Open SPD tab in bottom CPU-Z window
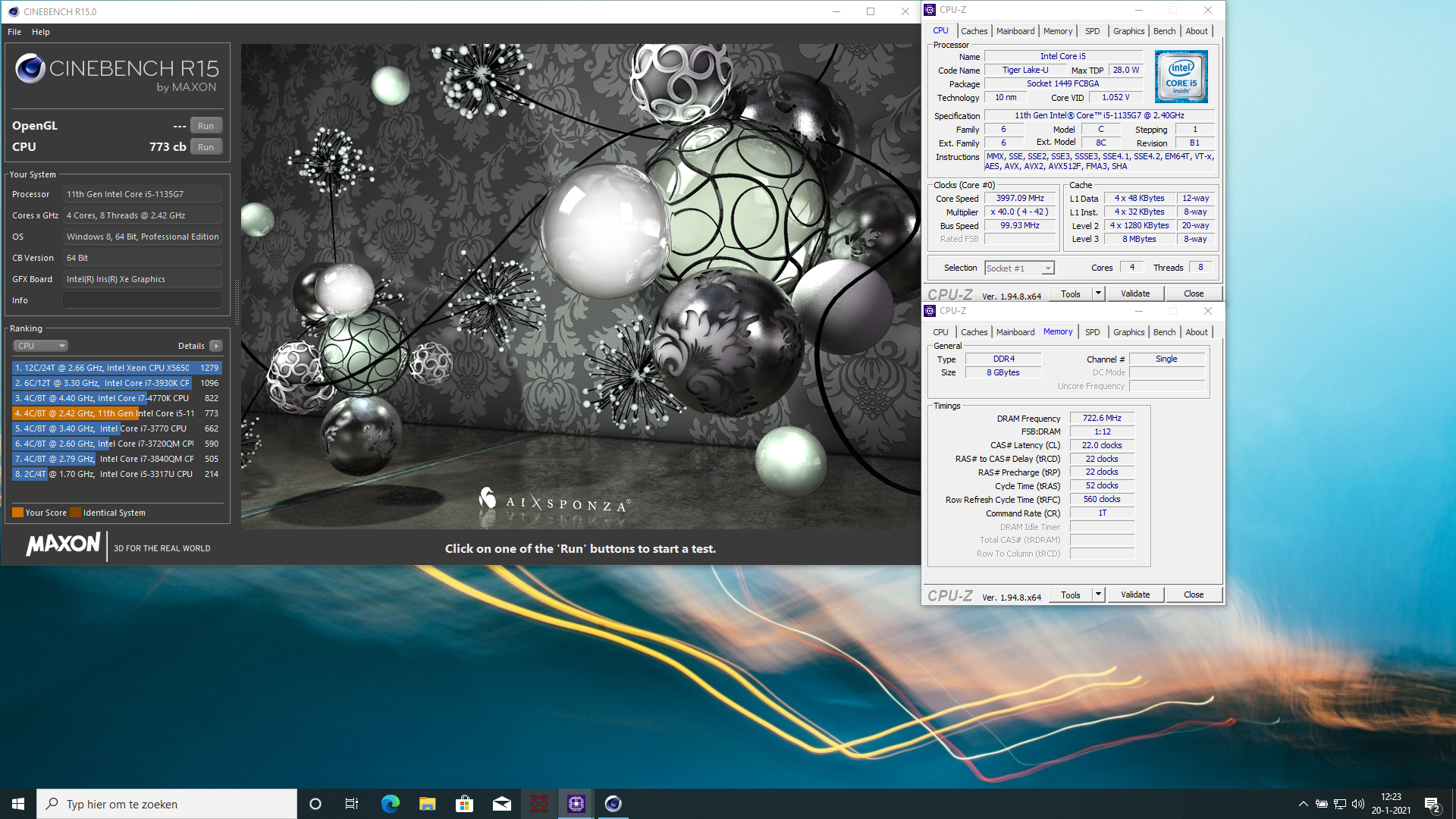 [x=1092, y=332]
